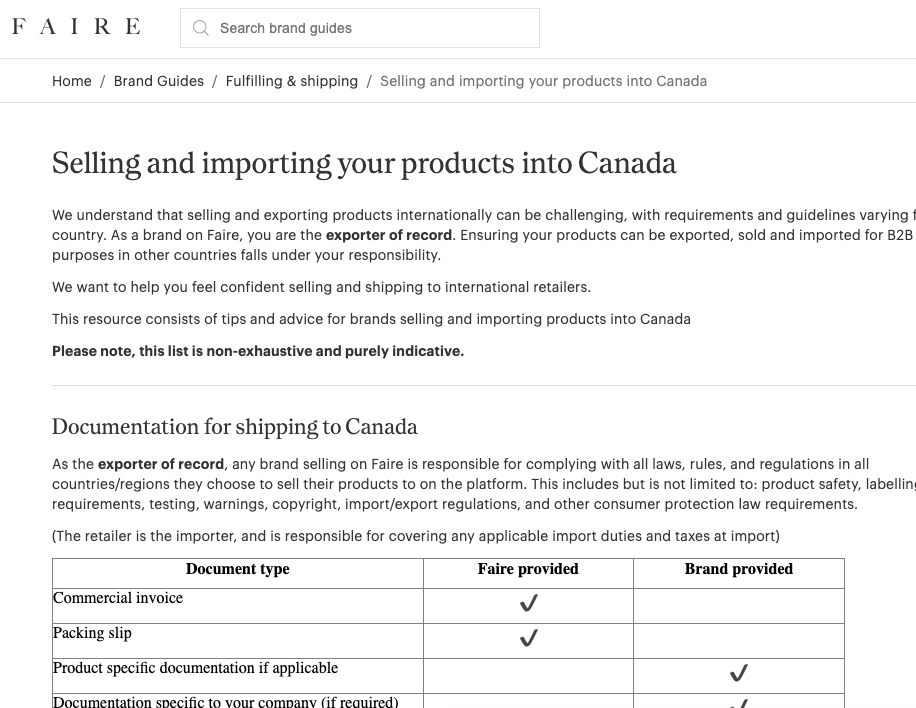Click the Commercial invoice checkmark icon
Viewport: 916px width, 708px height.
[529, 603]
